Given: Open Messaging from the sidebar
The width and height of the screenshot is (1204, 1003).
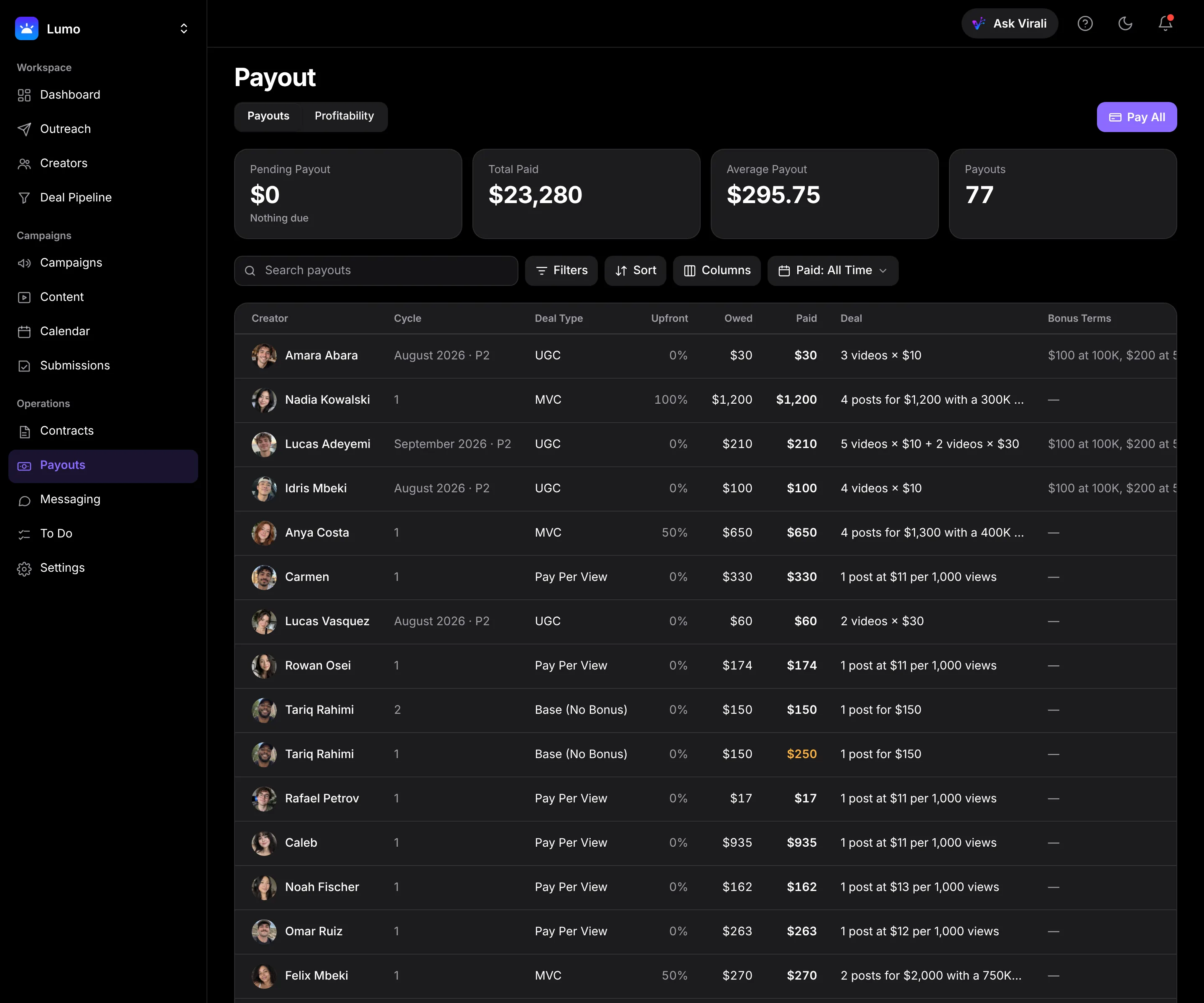Looking at the screenshot, I should point(103,500).
